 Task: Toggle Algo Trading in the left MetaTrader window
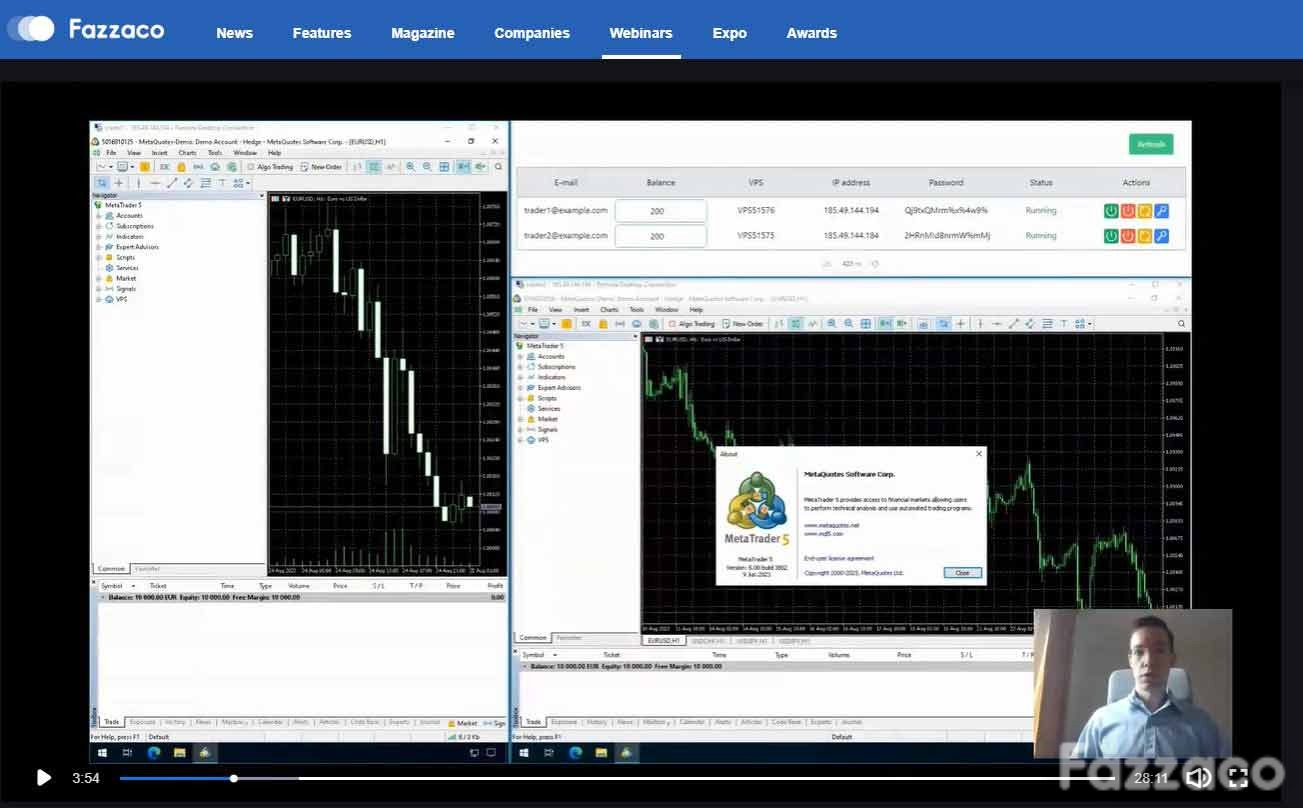[x=270, y=167]
